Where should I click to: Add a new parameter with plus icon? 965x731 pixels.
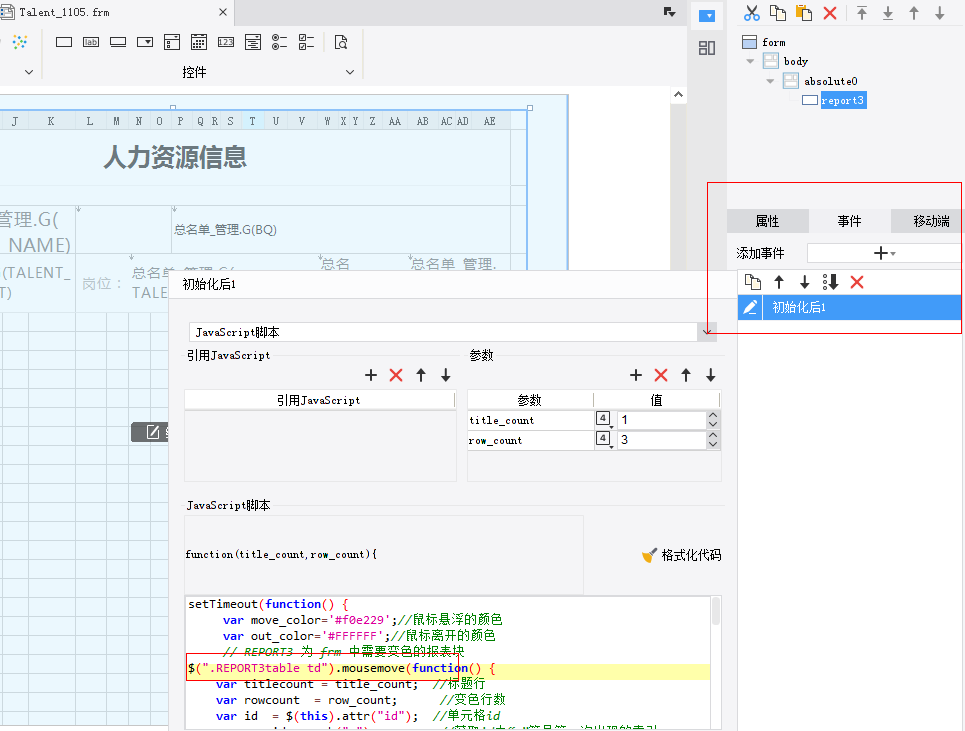(x=635, y=375)
